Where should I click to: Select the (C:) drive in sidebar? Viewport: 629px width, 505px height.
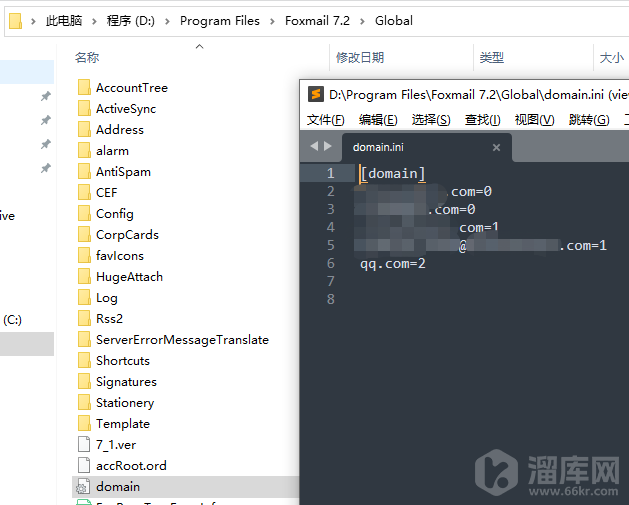(12, 320)
